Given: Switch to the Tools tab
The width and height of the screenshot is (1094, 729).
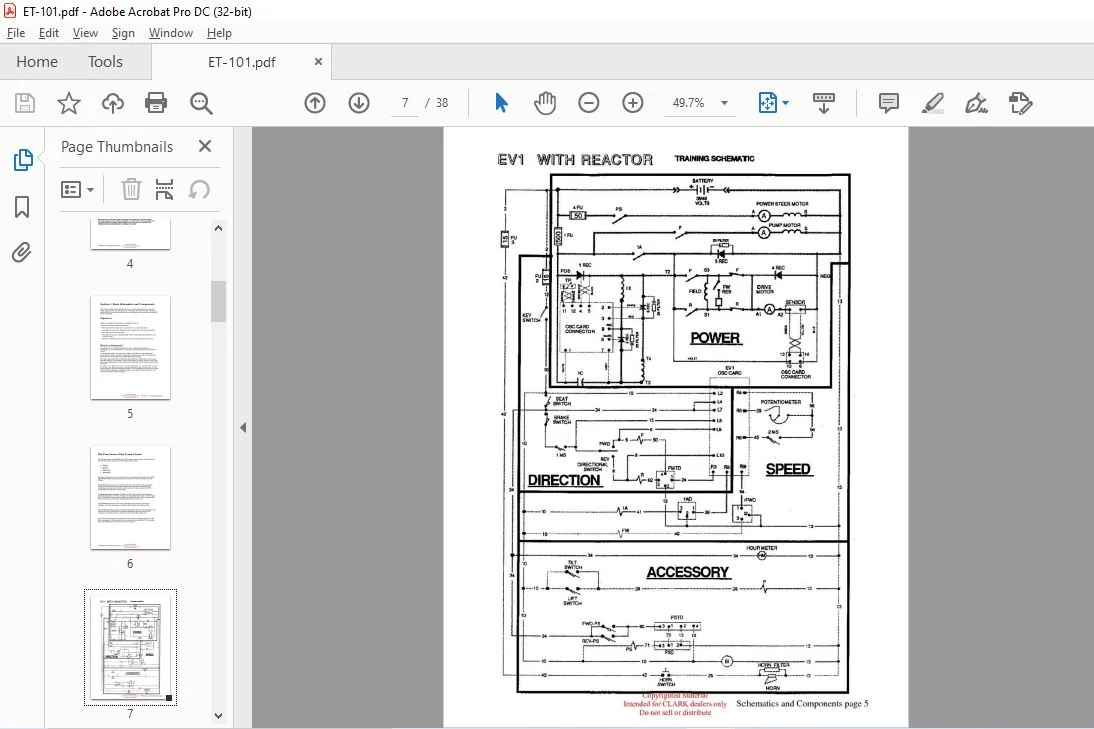Looking at the screenshot, I should pyautogui.click(x=105, y=61).
